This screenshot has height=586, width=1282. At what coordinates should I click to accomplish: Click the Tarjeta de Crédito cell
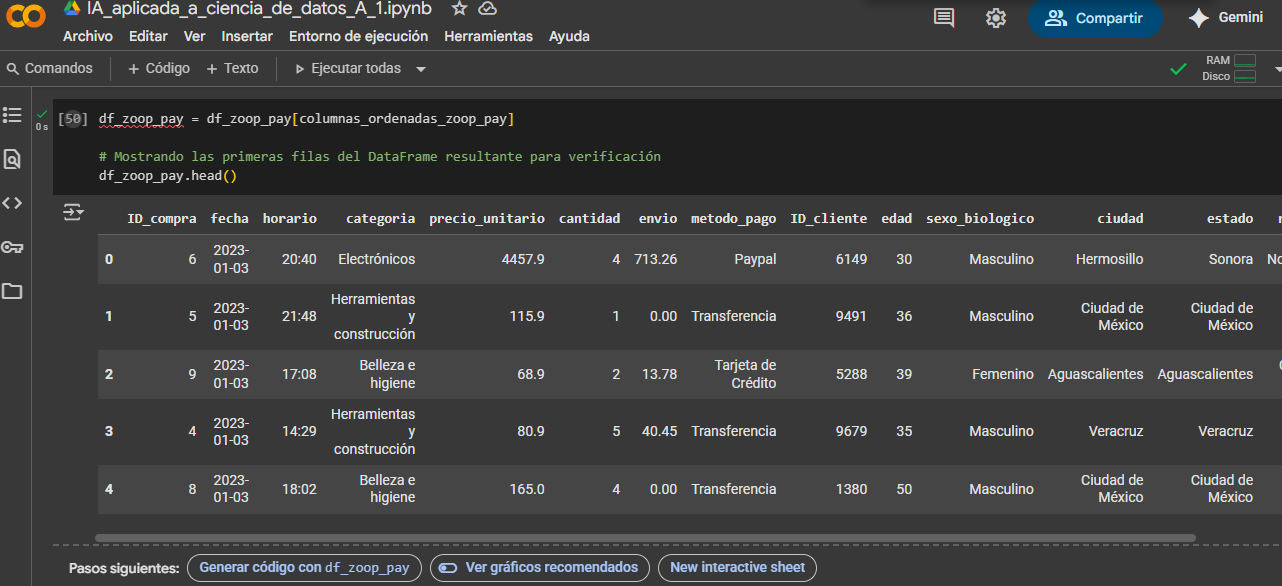(746, 374)
